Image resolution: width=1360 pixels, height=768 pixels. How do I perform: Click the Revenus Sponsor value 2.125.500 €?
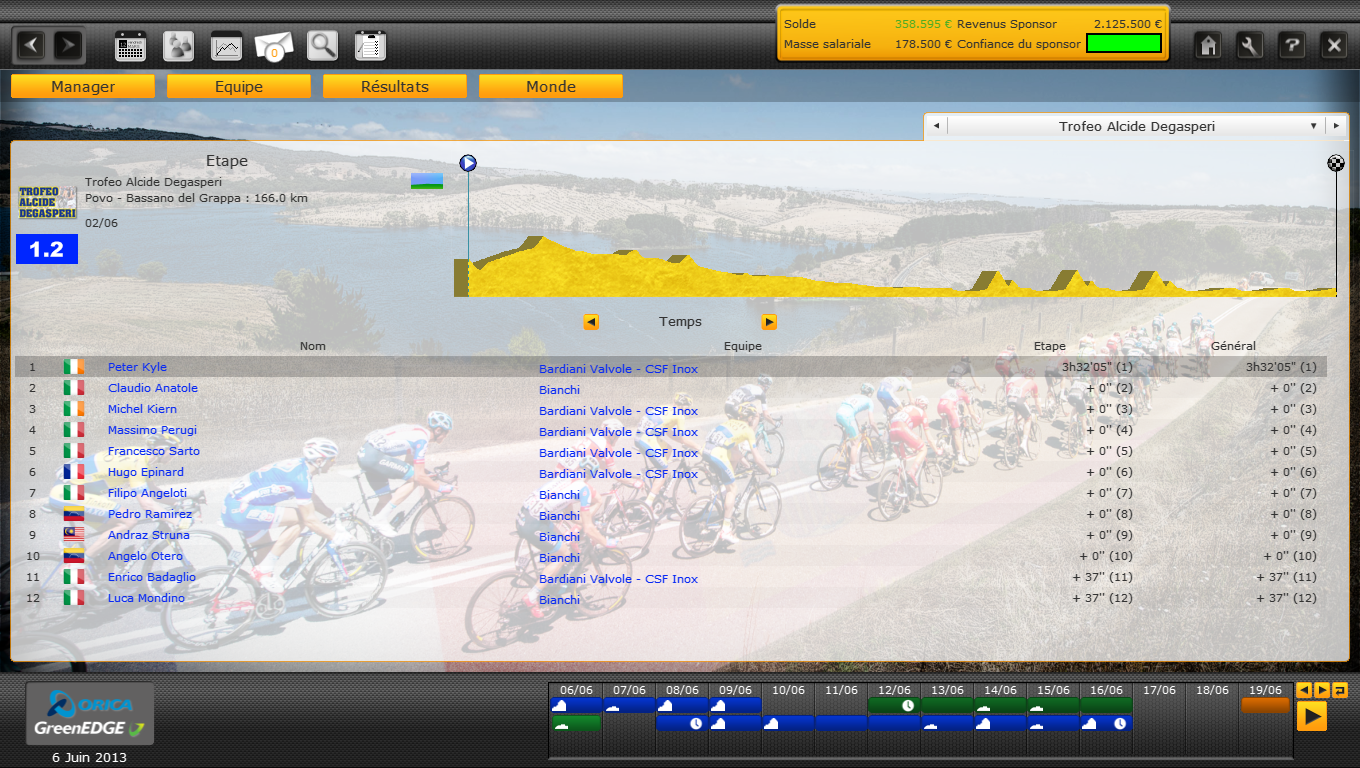[x=1128, y=23]
